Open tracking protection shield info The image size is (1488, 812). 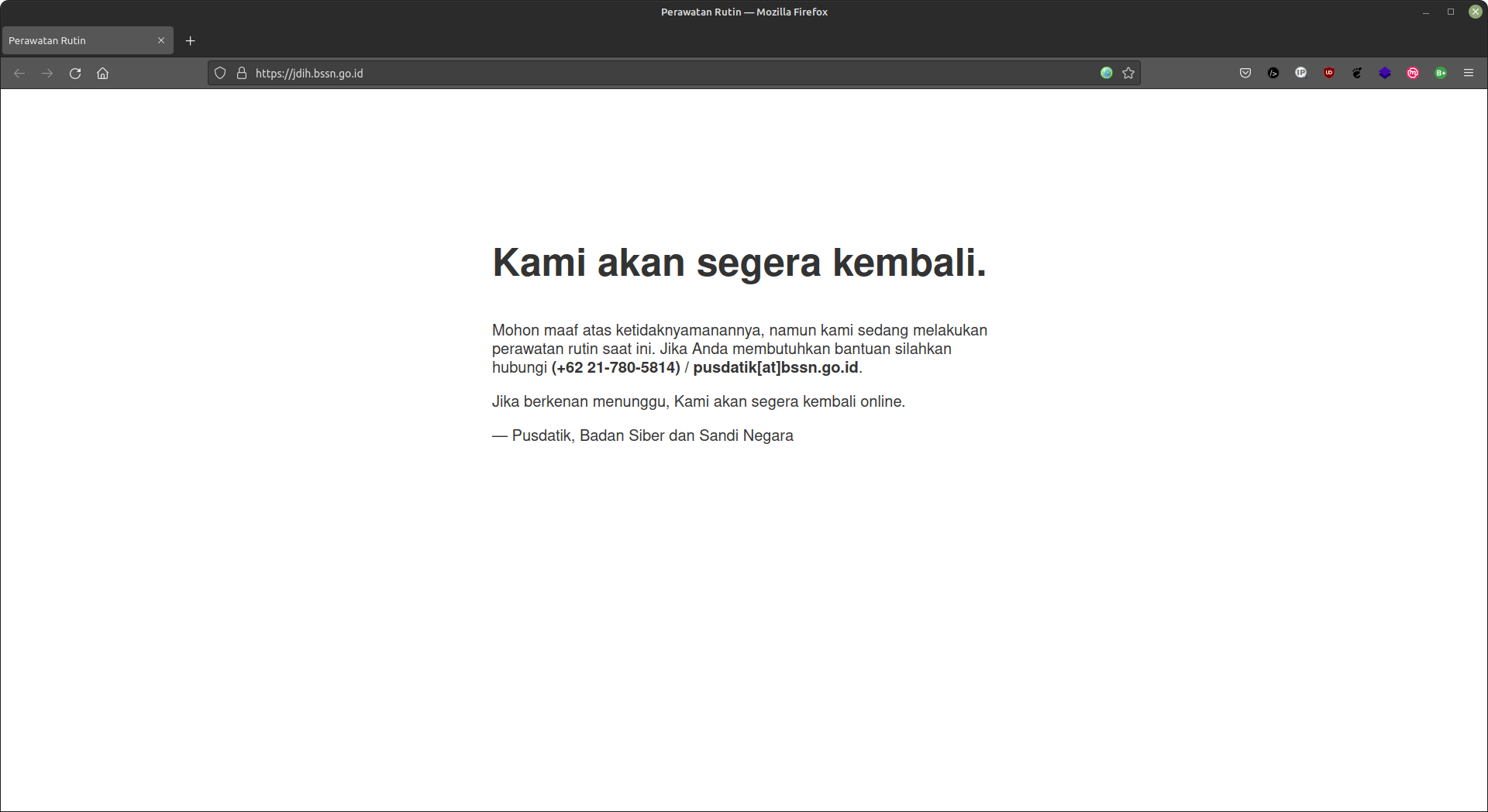pos(220,73)
